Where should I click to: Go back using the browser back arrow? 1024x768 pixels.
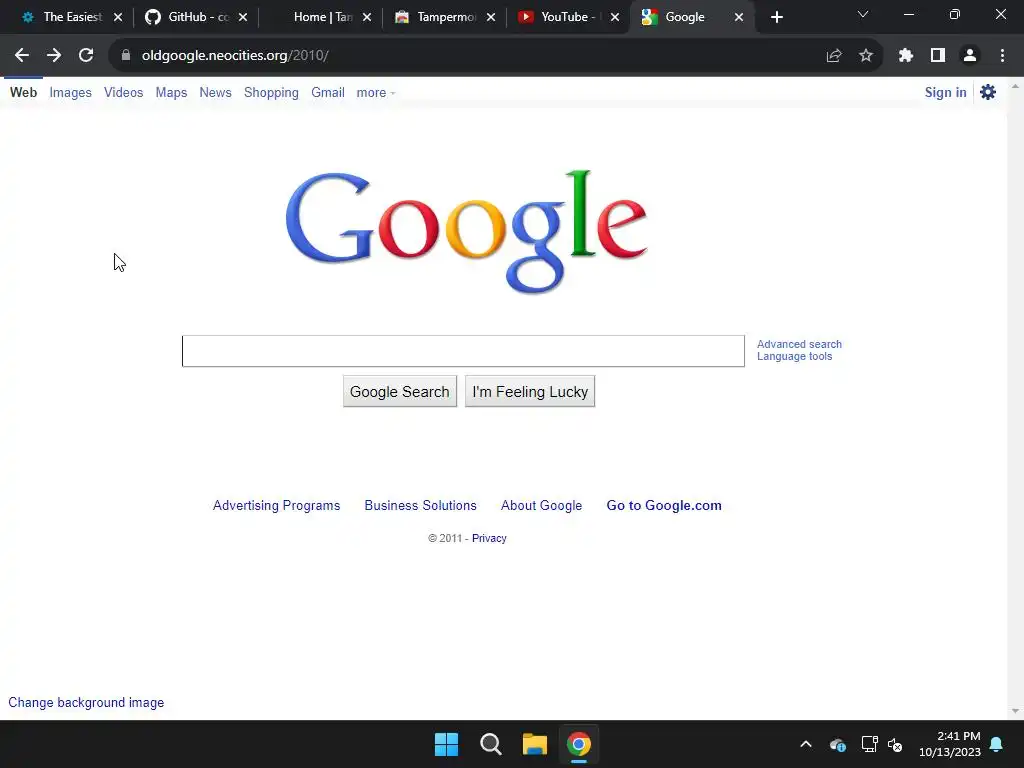pyautogui.click(x=22, y=56)
